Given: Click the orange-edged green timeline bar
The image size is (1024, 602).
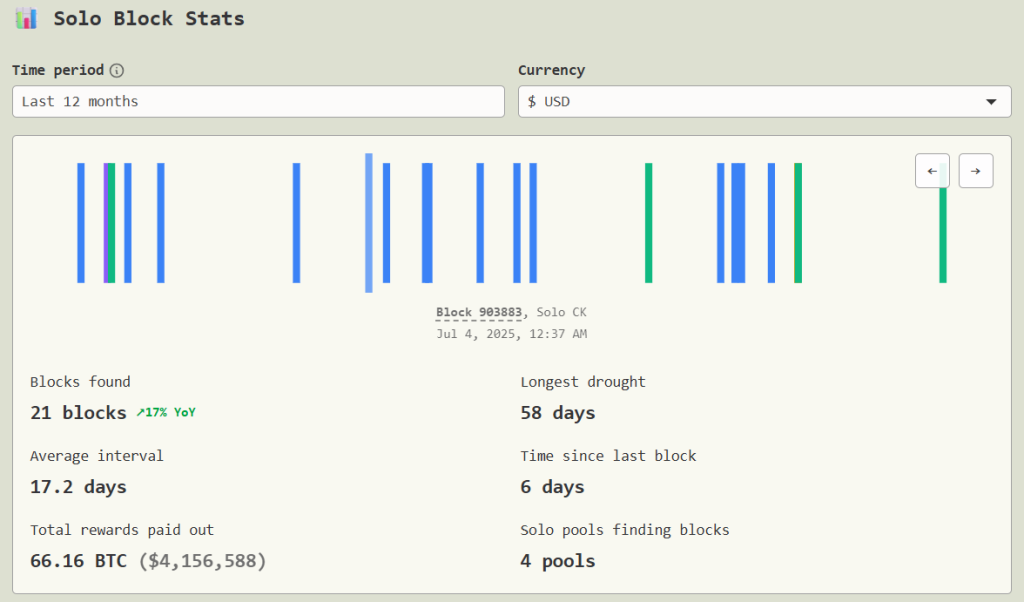Looking at the screenshot, I should [x=798, y=222].
